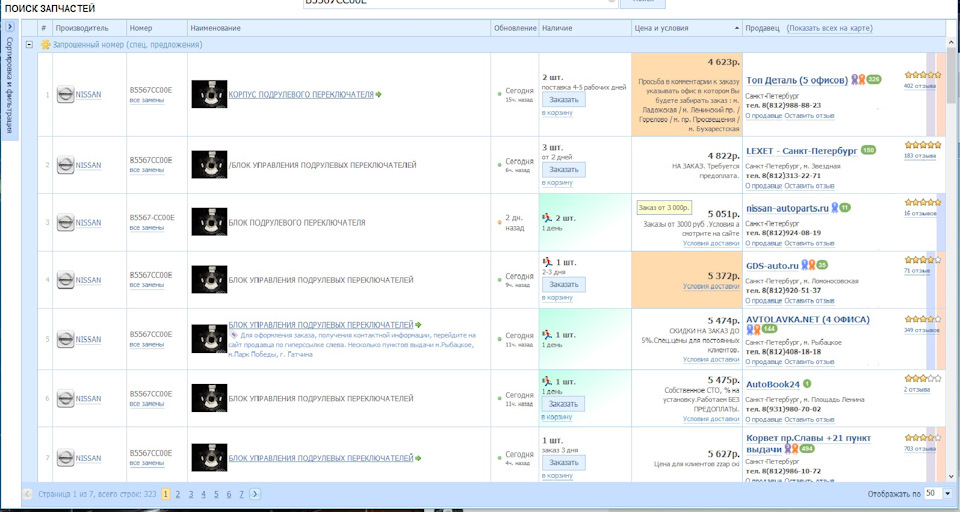This screenshot has height=512, width=960.
Task: Click green badge '326' next to Топ Деталь
Action: tap(874, 80)
